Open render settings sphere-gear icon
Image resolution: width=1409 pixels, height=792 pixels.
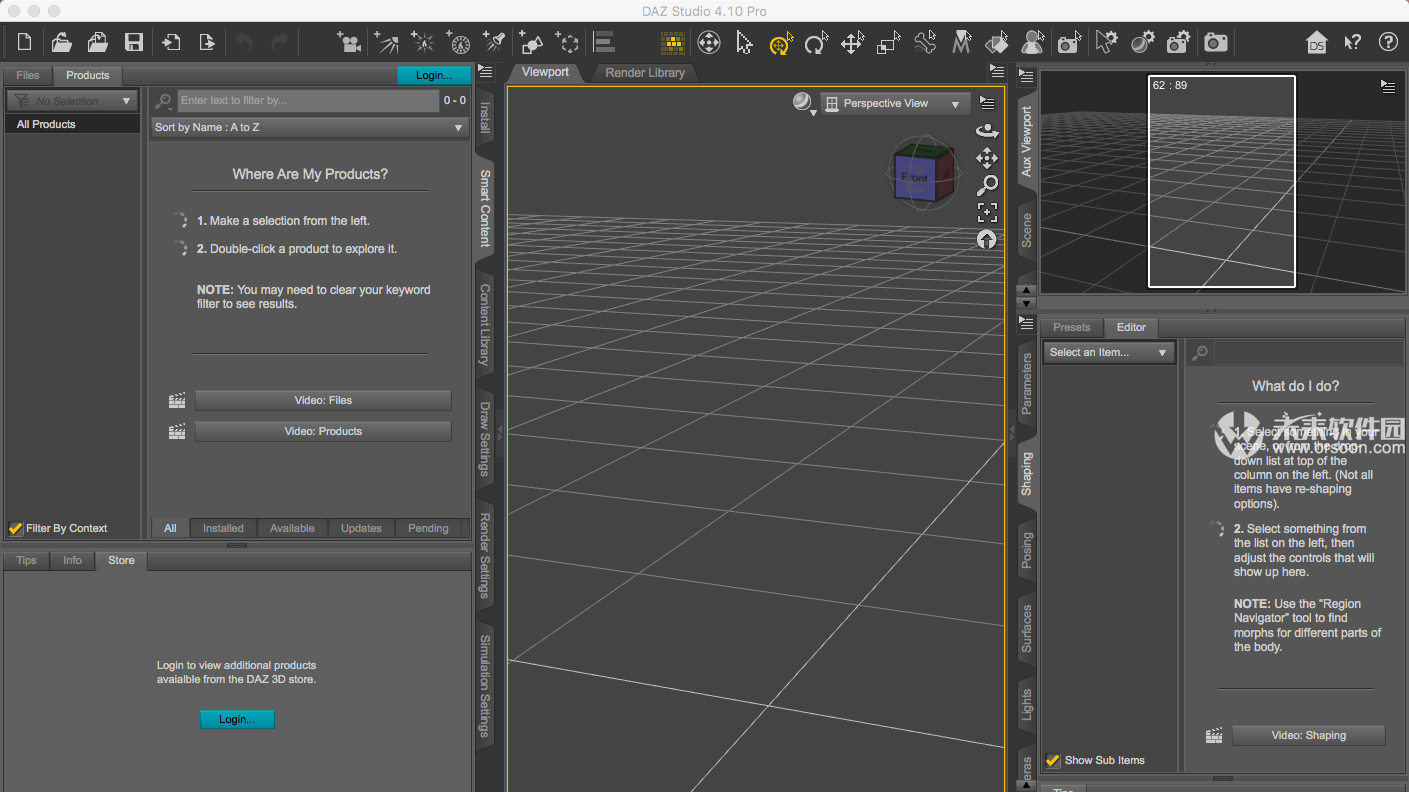pyautogui.click(x=1142, y=42)
